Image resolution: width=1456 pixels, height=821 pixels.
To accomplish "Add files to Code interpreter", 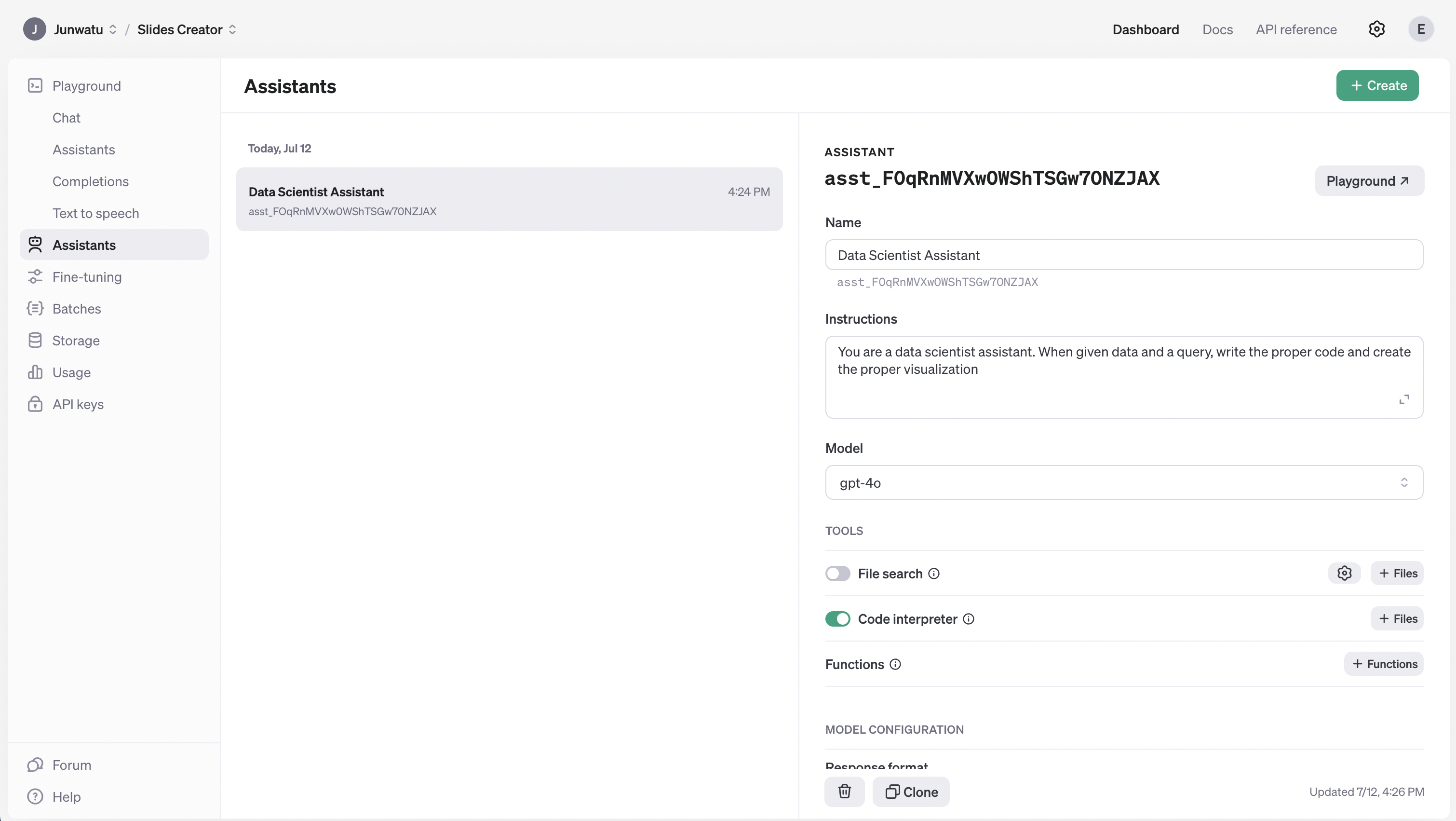I will click(x=1397, y=618).
